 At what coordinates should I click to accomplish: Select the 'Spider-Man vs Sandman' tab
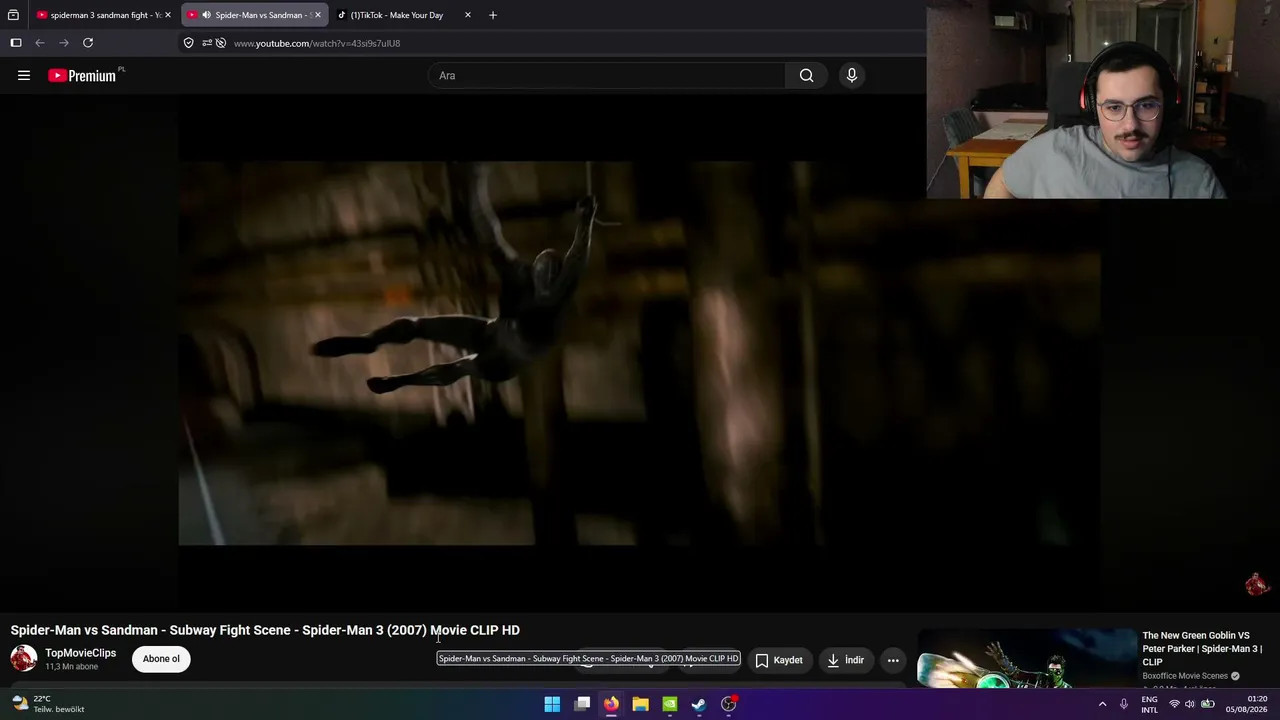[x=256, y=15]
